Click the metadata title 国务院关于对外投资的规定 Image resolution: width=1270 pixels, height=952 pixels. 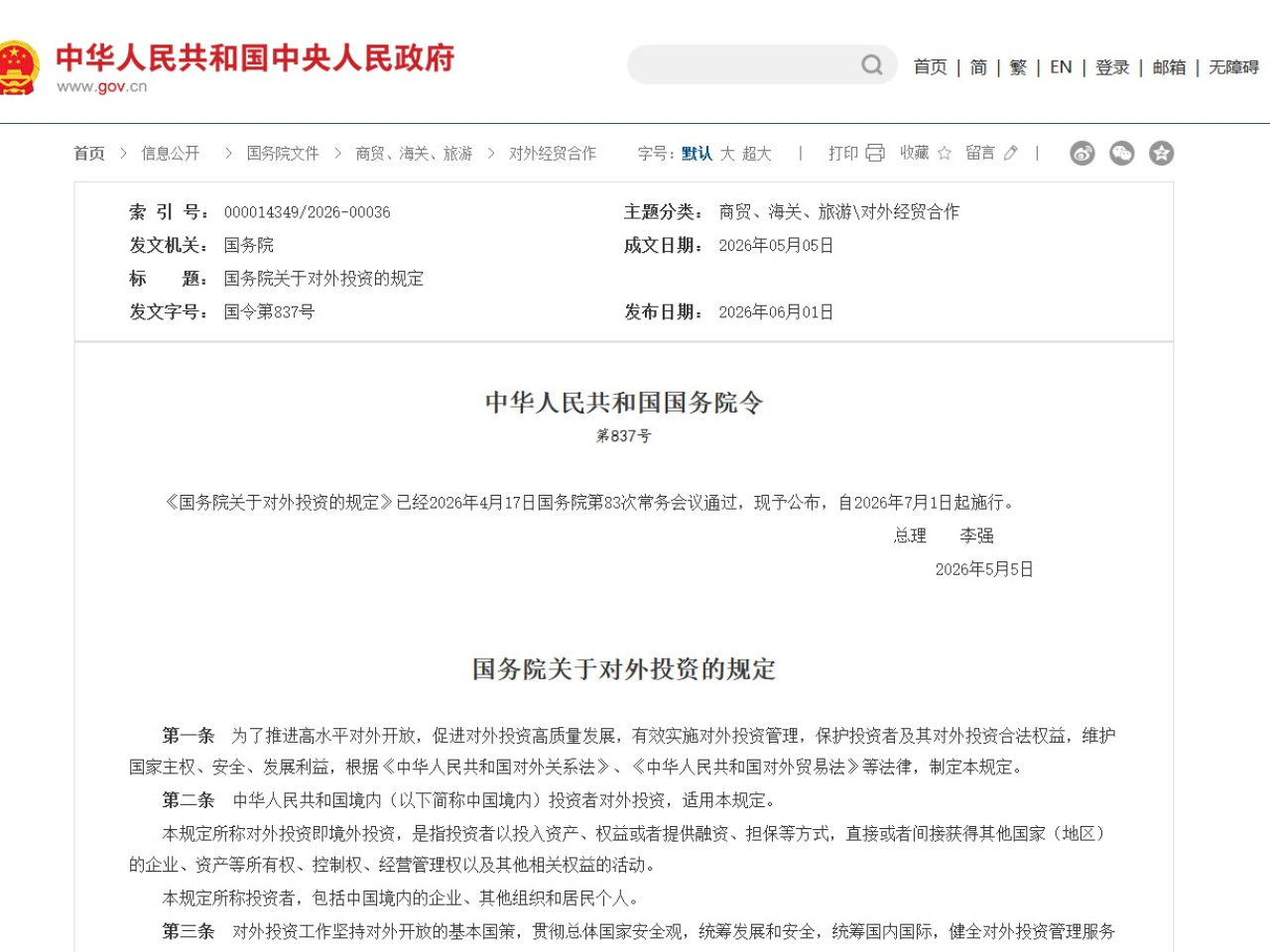tap(323, 279)
